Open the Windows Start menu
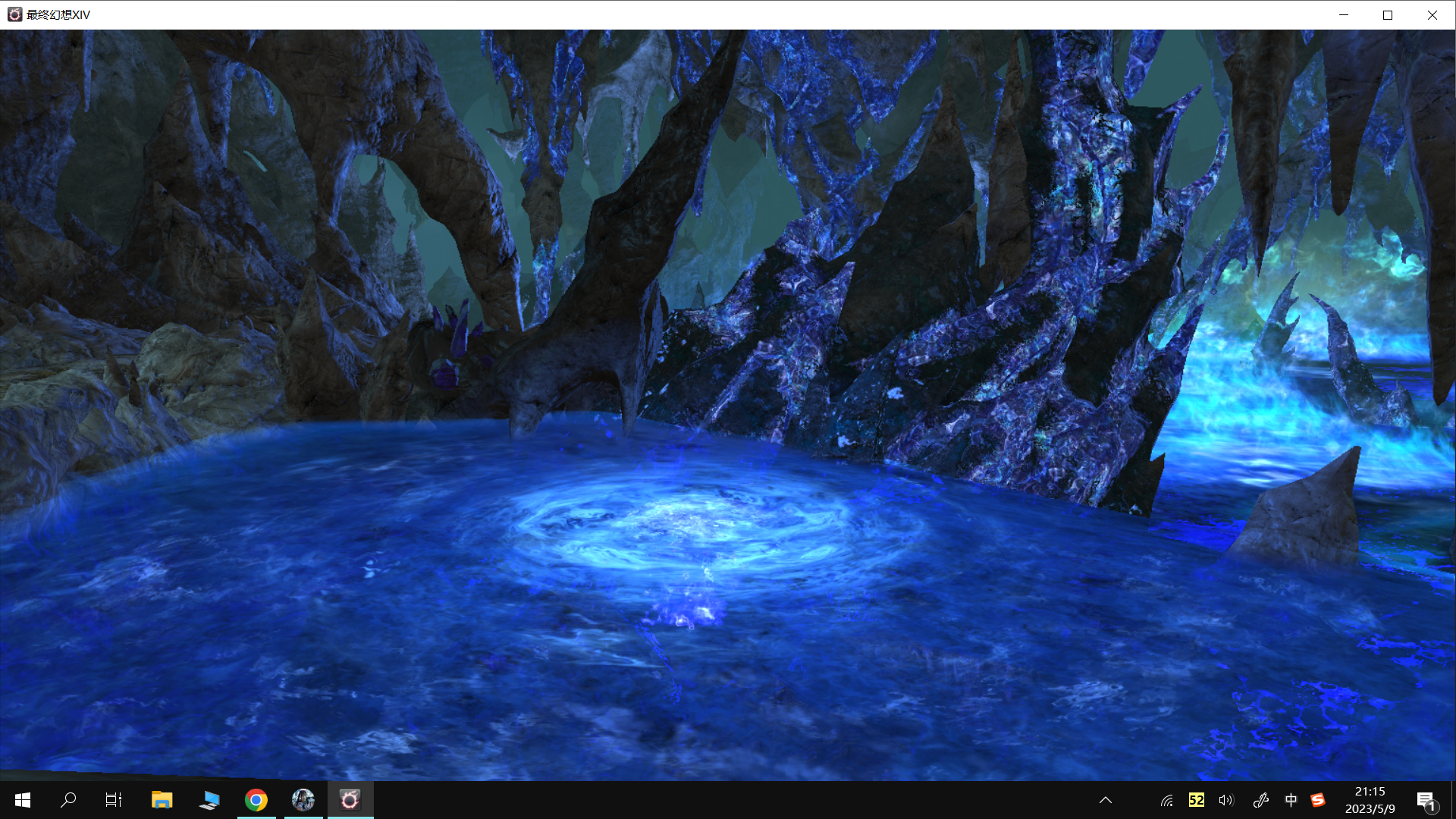This screenshot has height=819, width=1456. 23,800
